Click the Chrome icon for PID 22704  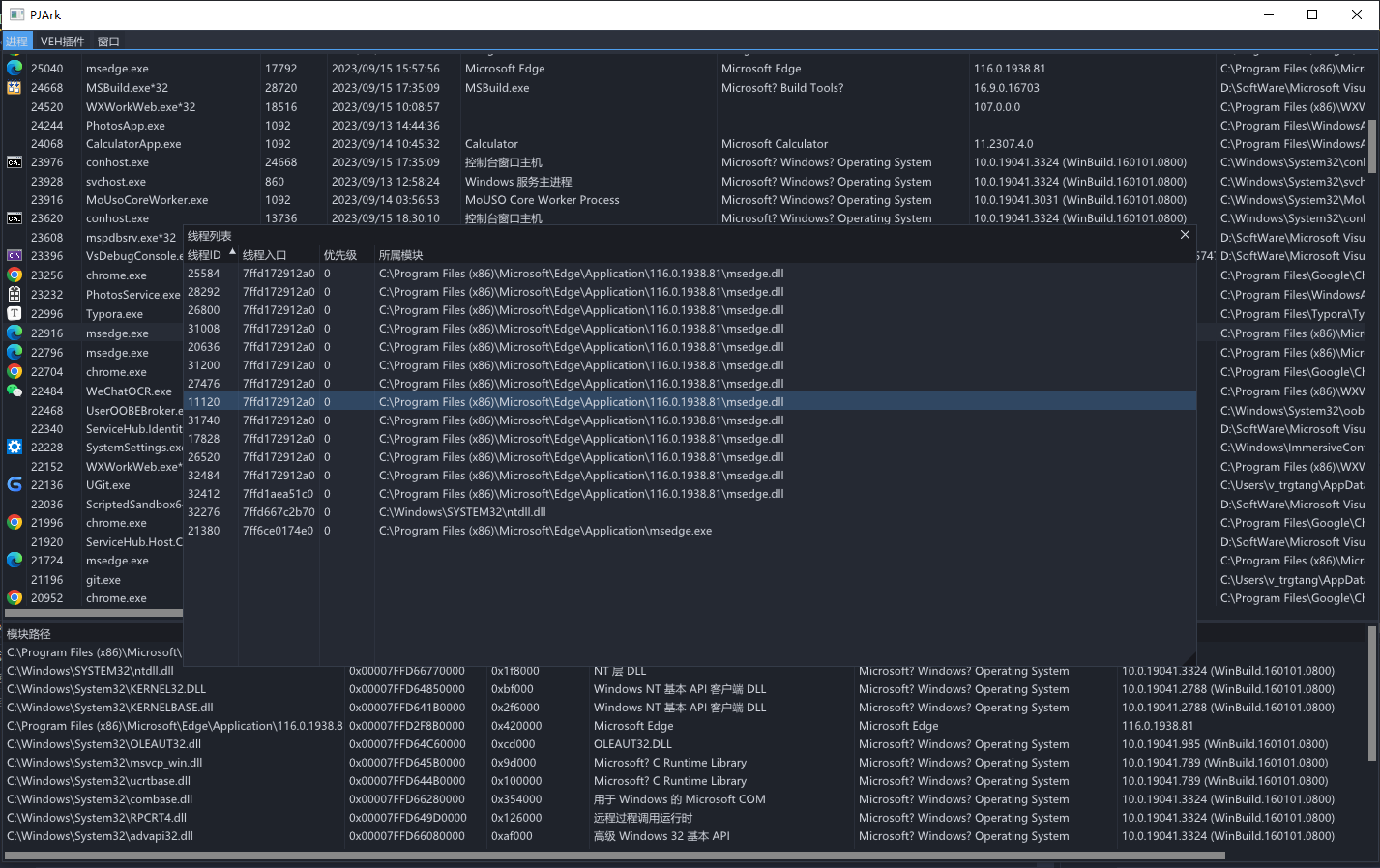pyautogui.click(x=15, y=372)
